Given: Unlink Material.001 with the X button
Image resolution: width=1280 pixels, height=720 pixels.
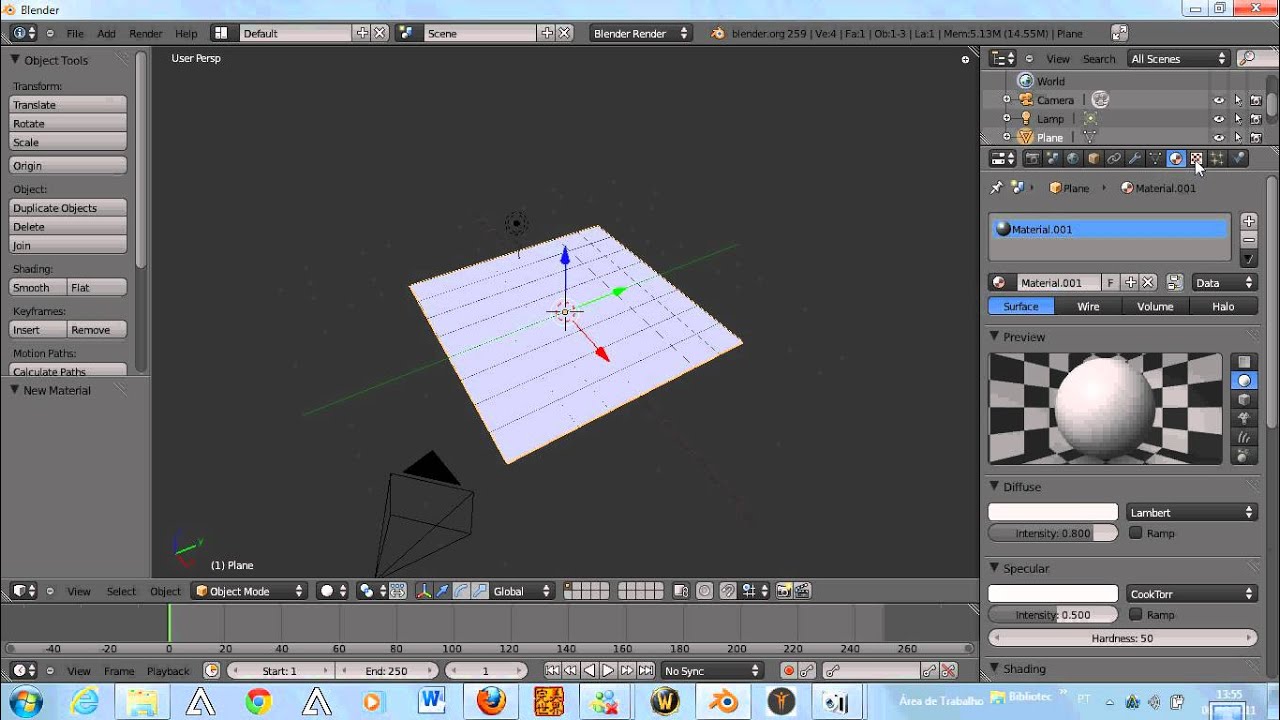Looking at the screenshot, I should click(1149, 283).
